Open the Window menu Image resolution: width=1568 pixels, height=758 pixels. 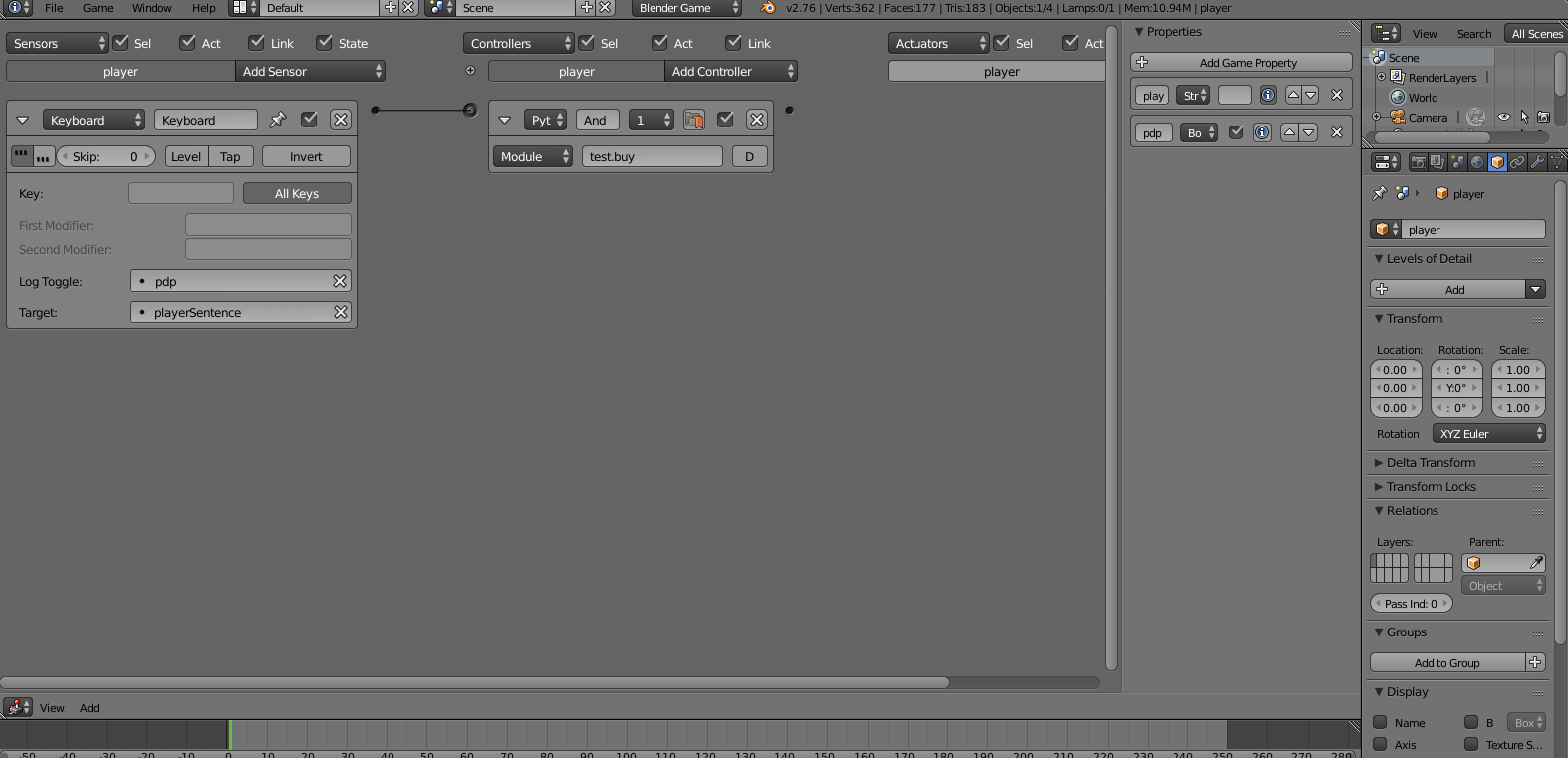tap(152, 8)
